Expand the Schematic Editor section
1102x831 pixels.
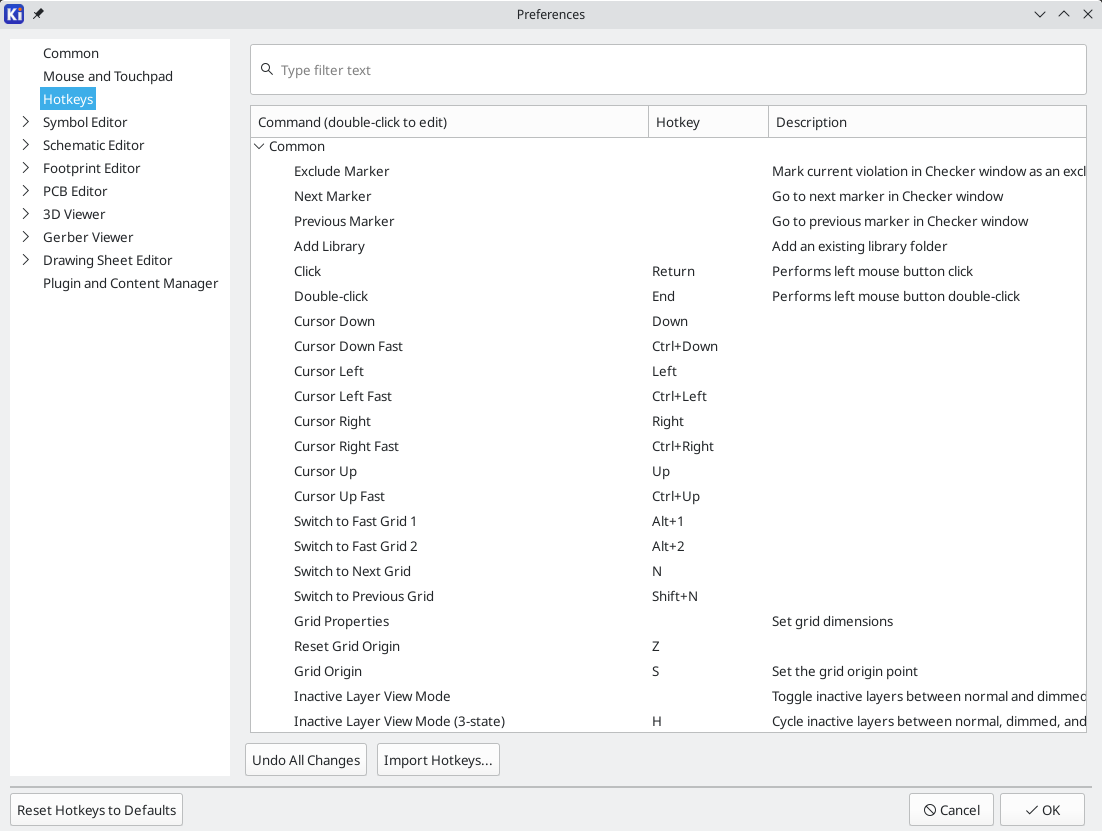click(x=27, y=145)
